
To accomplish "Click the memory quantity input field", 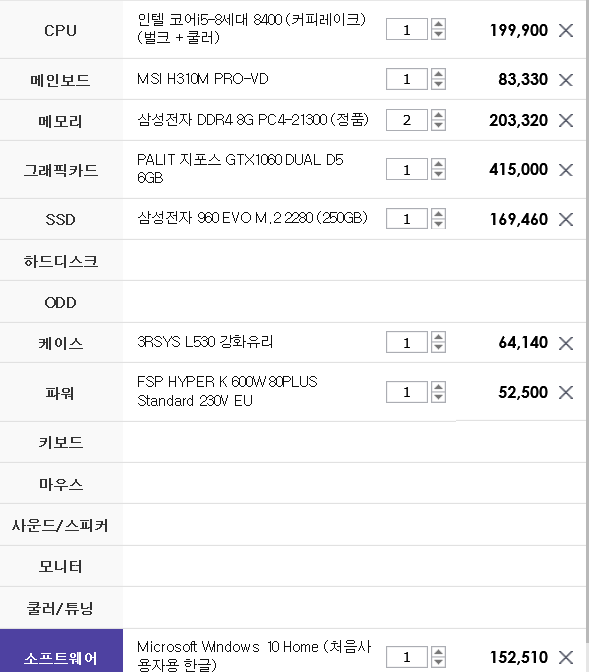I will point(407,120).
